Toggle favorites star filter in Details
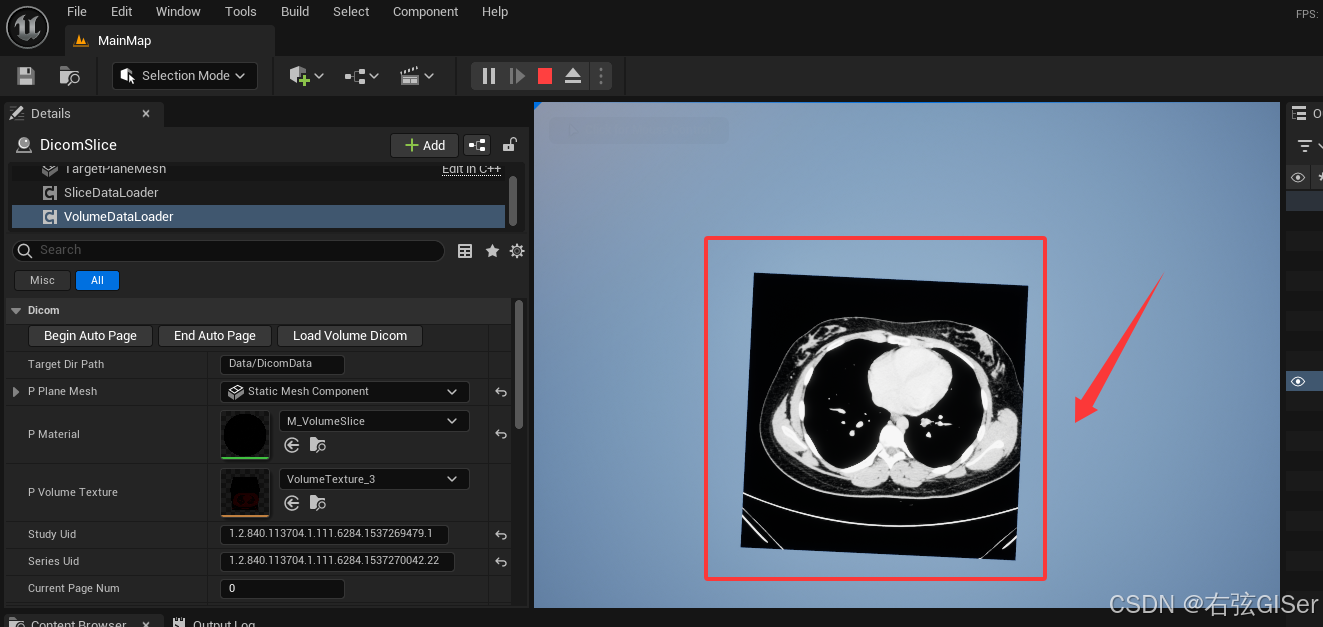Screen dimensions: 1323x627 492,251
